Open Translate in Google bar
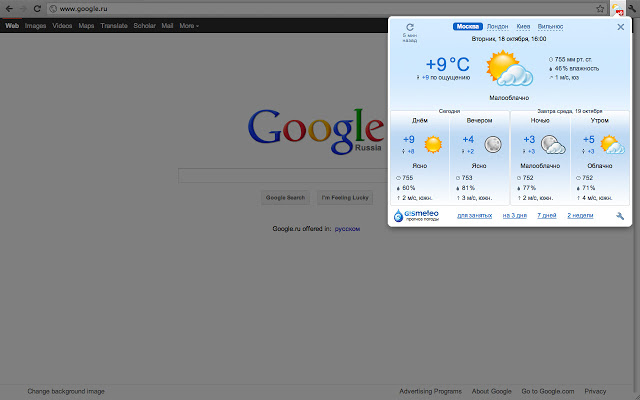This screenshot has width=640, height=400. pos(114,26)
